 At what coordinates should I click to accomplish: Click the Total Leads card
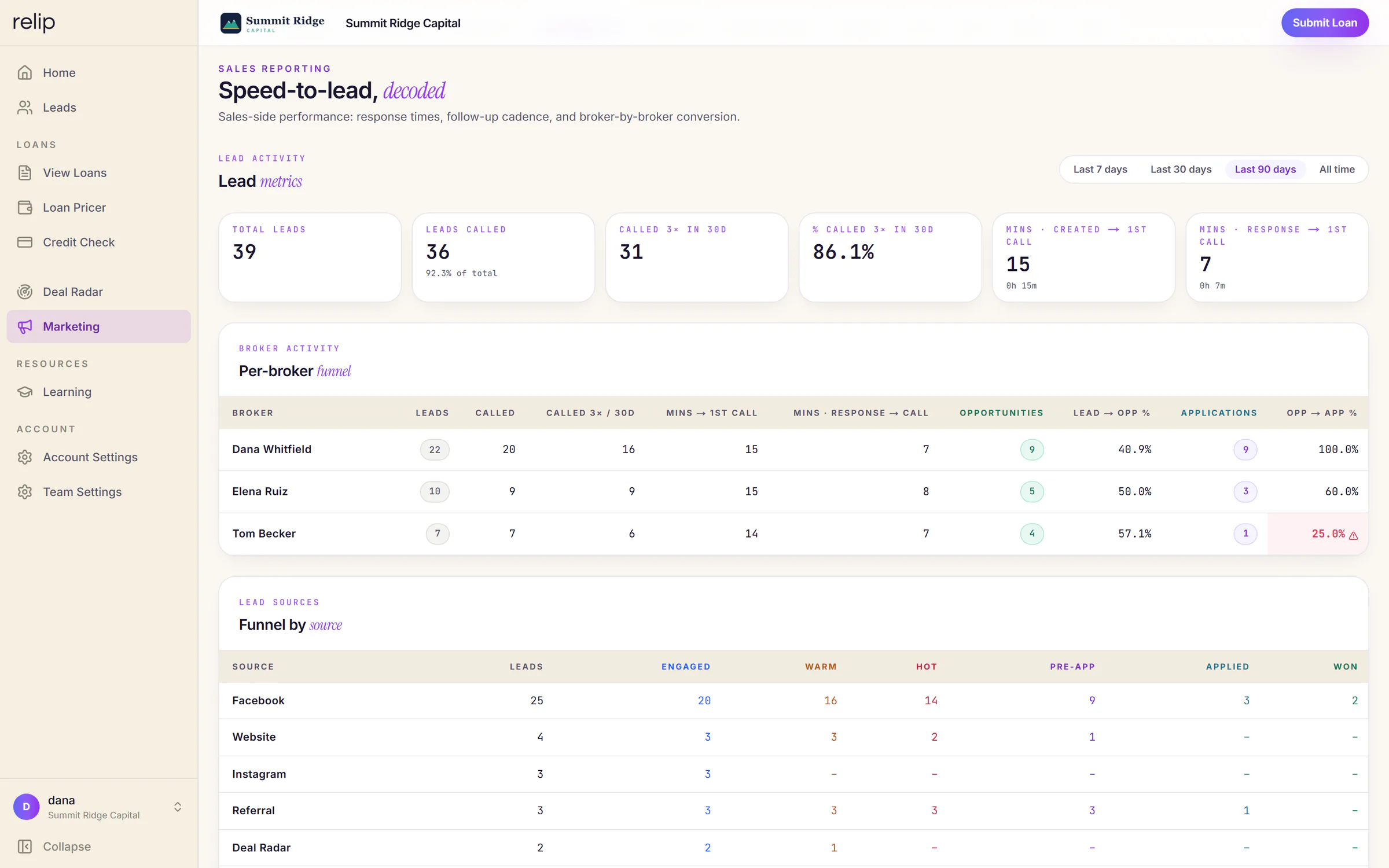tap(310, 258)
